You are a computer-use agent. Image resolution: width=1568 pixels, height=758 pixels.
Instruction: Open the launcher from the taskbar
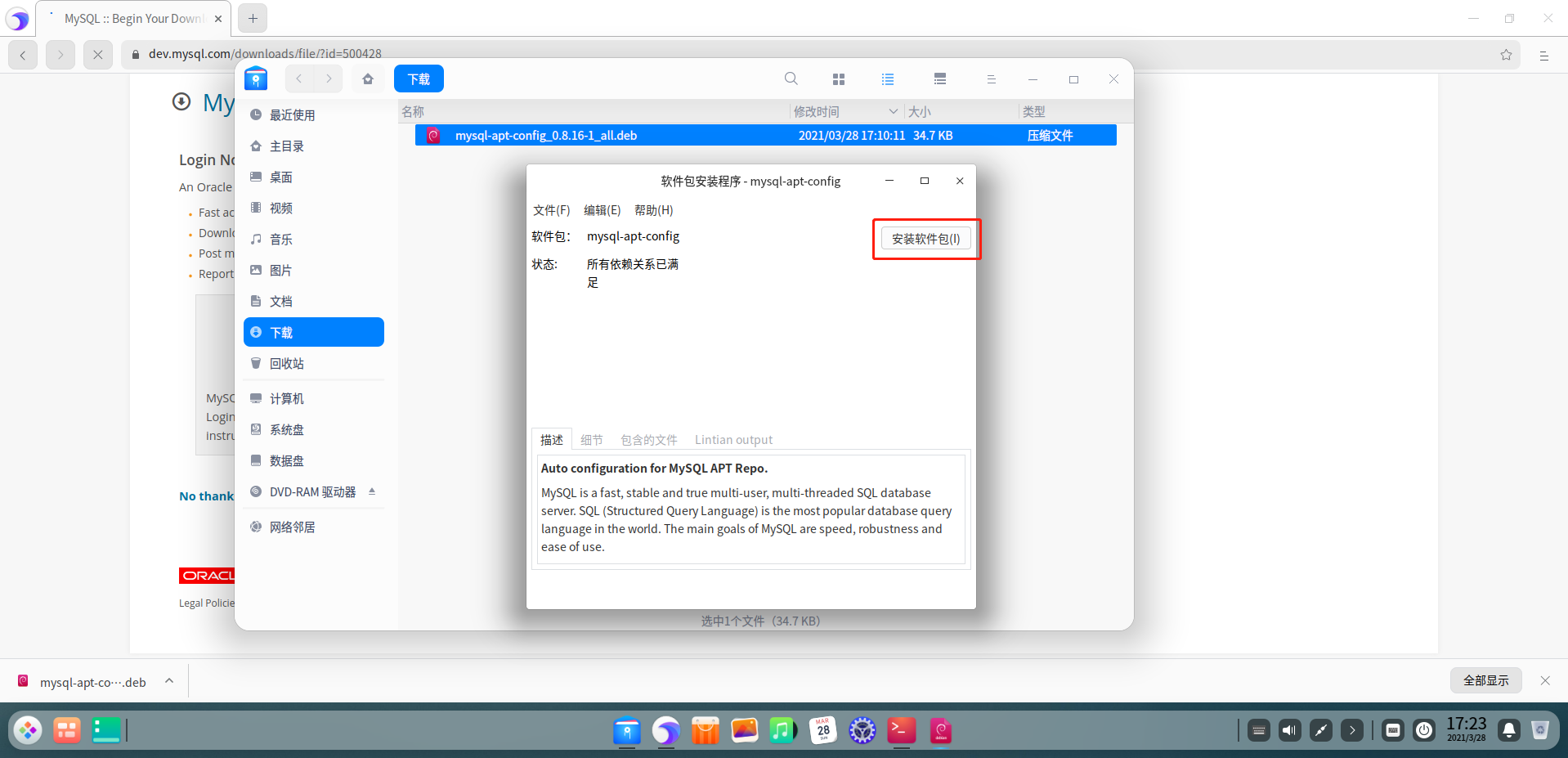pos(28,730)
